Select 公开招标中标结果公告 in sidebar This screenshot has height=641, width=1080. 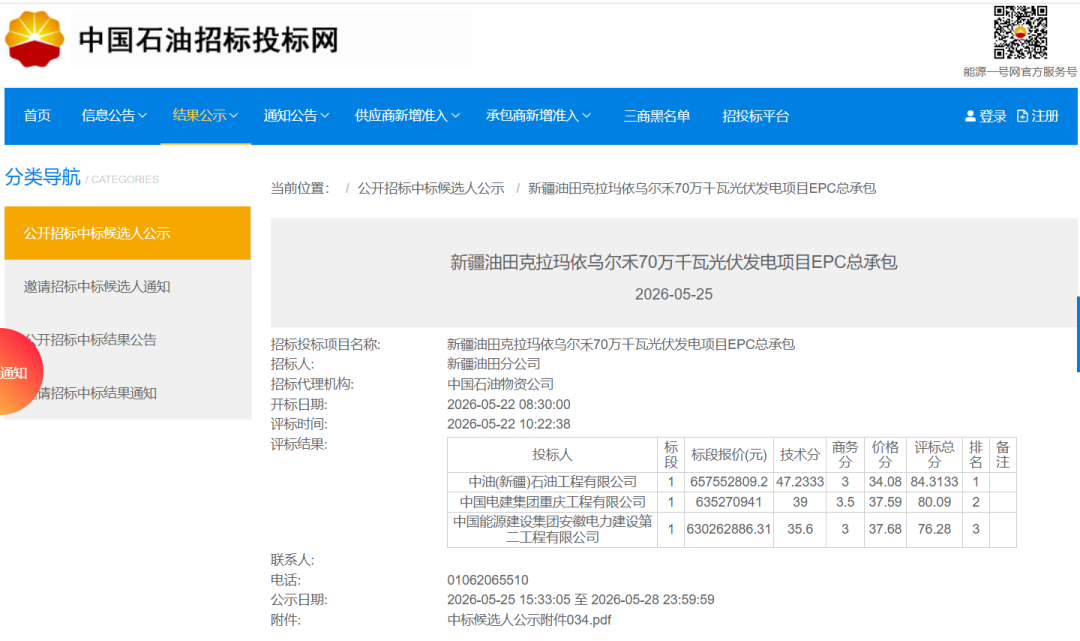[127, 339]
